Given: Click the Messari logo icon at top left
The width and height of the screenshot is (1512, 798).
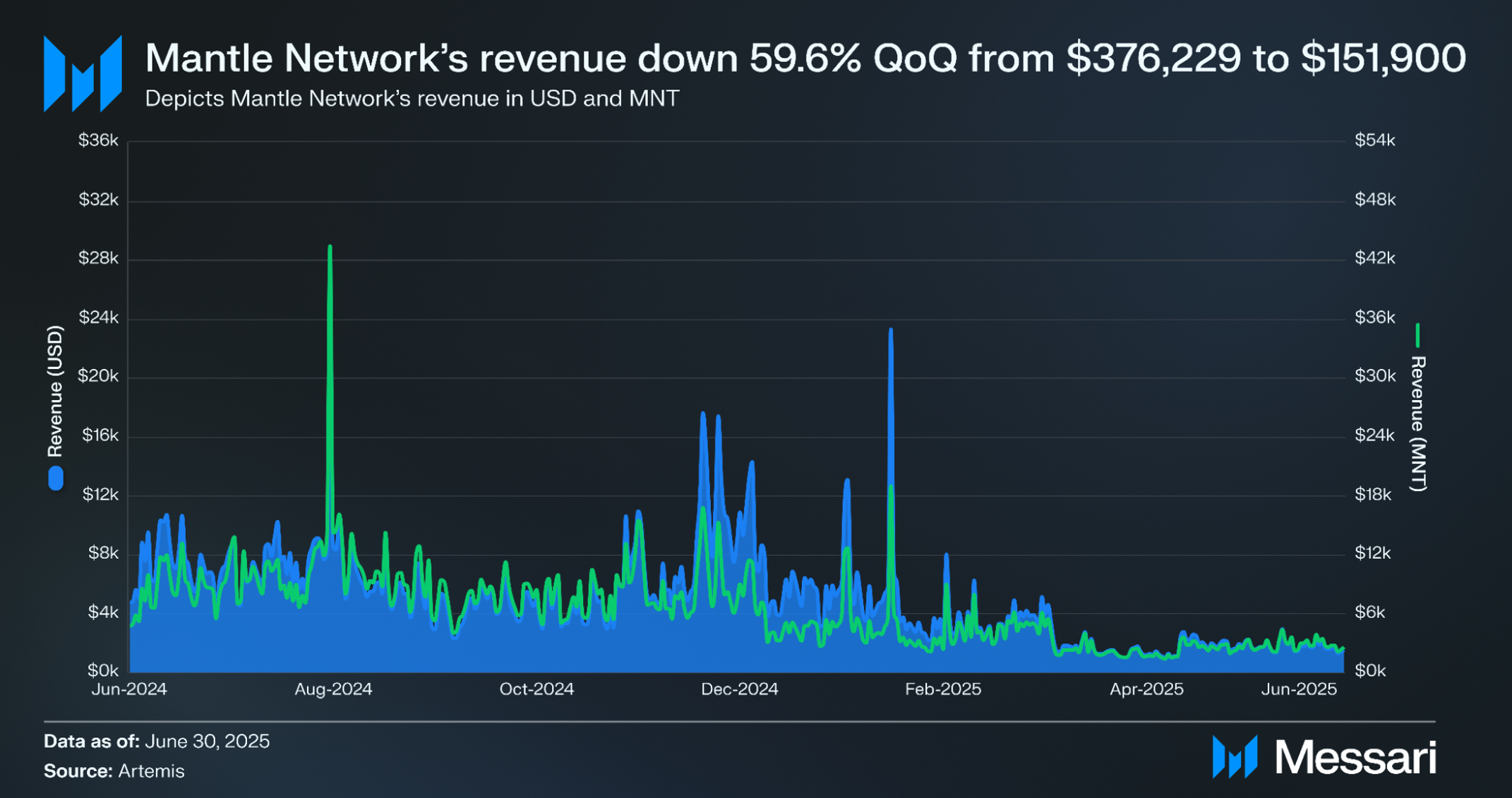Looking at the screenshot, I should (x=83, y=73).
